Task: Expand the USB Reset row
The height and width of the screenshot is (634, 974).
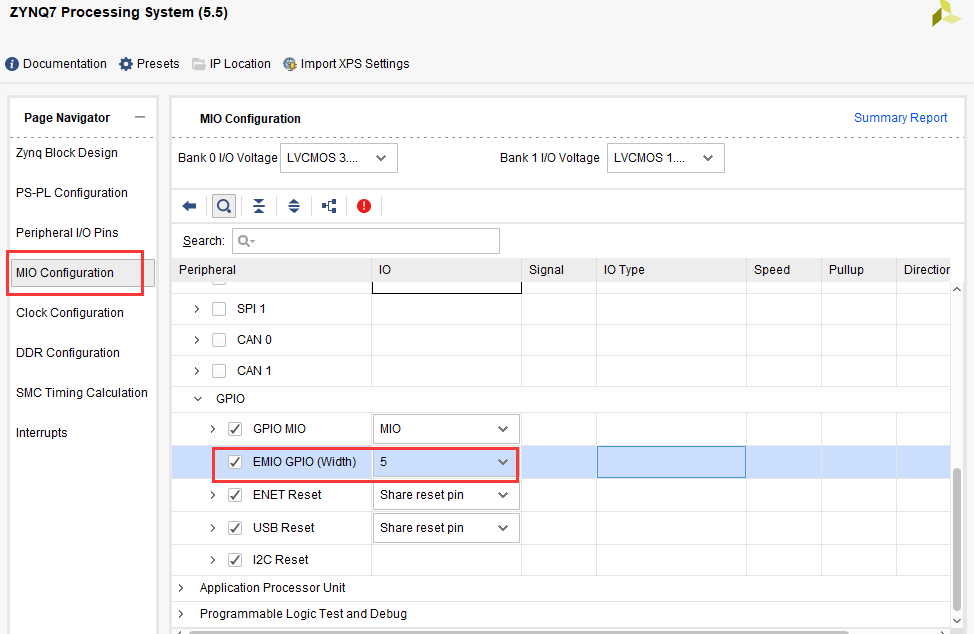Action: (x=212, y=528)
